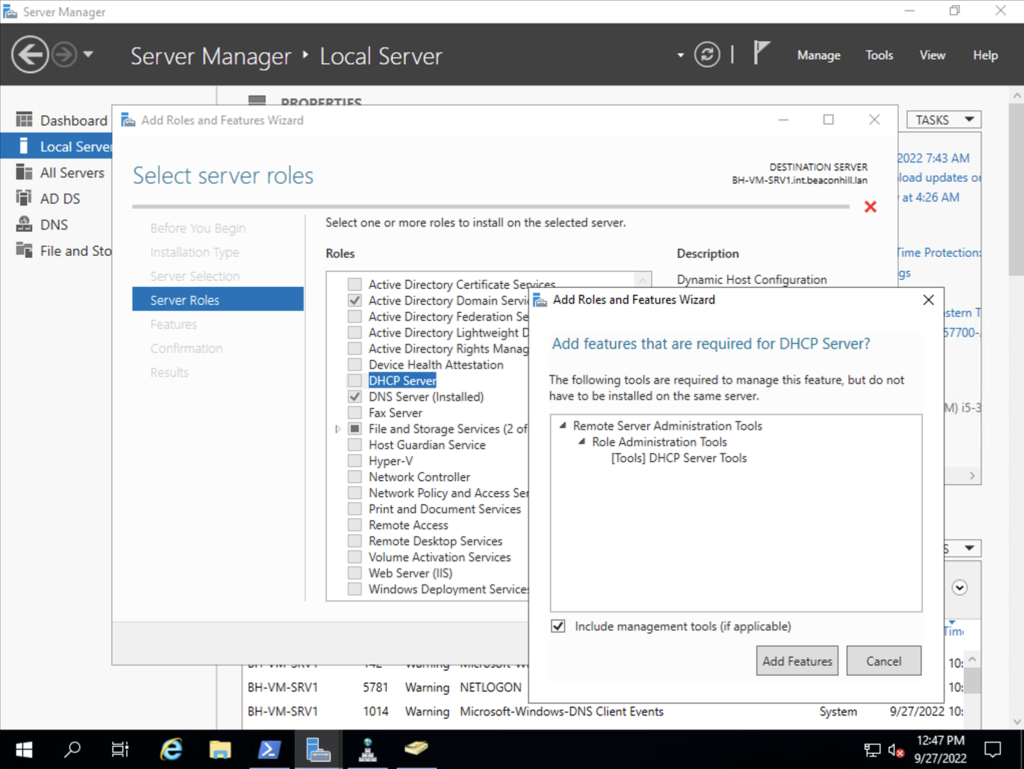Select Network Controller role text

(x=419, y=477)
